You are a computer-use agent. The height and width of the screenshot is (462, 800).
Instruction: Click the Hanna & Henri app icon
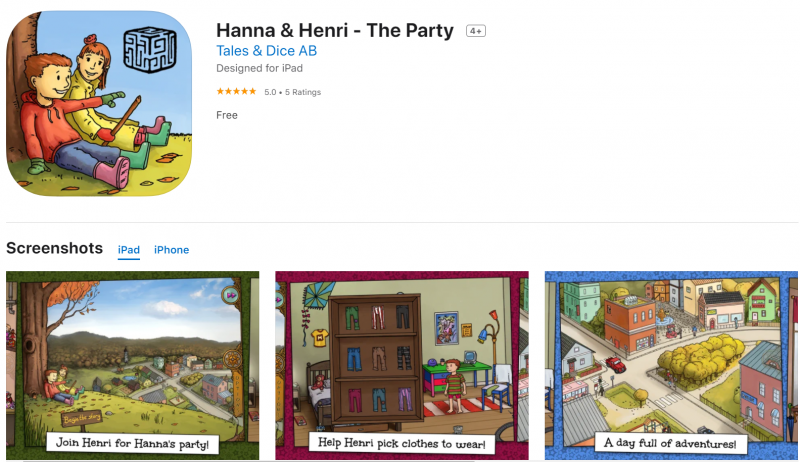pyautogui.click(x=99, y=104)
